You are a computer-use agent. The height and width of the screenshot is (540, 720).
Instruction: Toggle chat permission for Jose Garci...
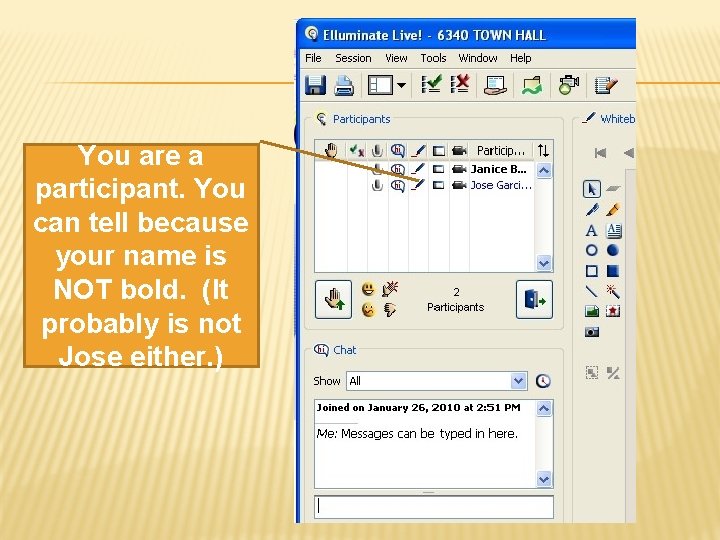tap(398, 186)
